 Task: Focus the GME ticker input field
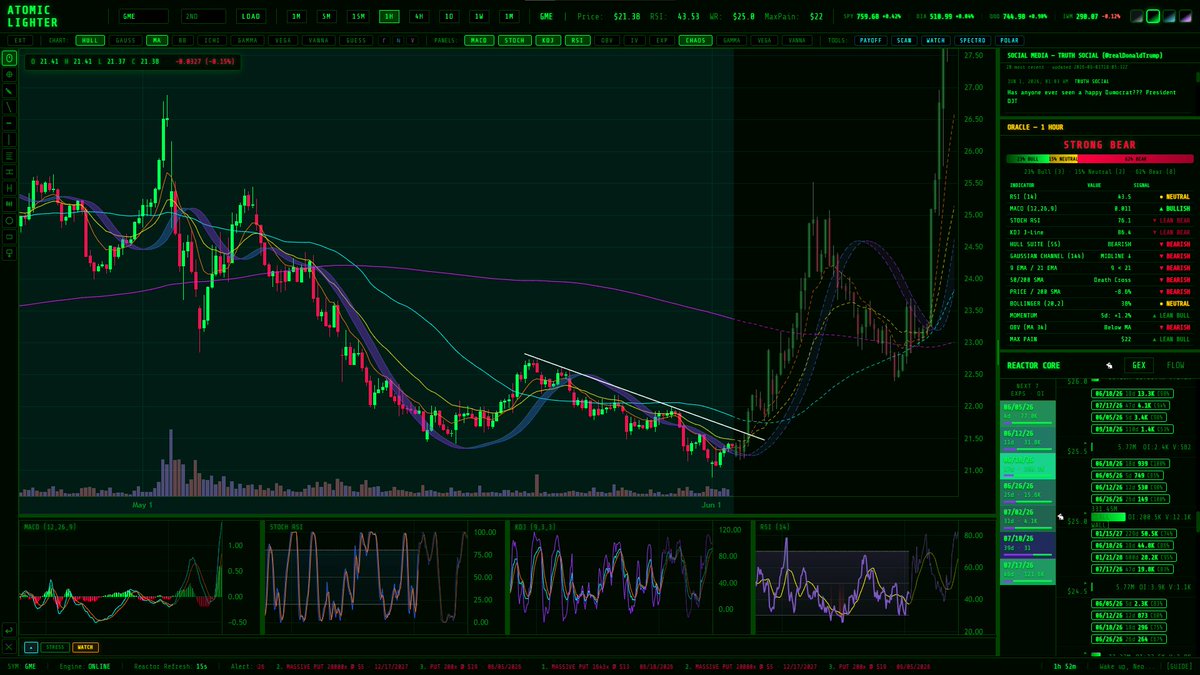click(x=143, y=16)
